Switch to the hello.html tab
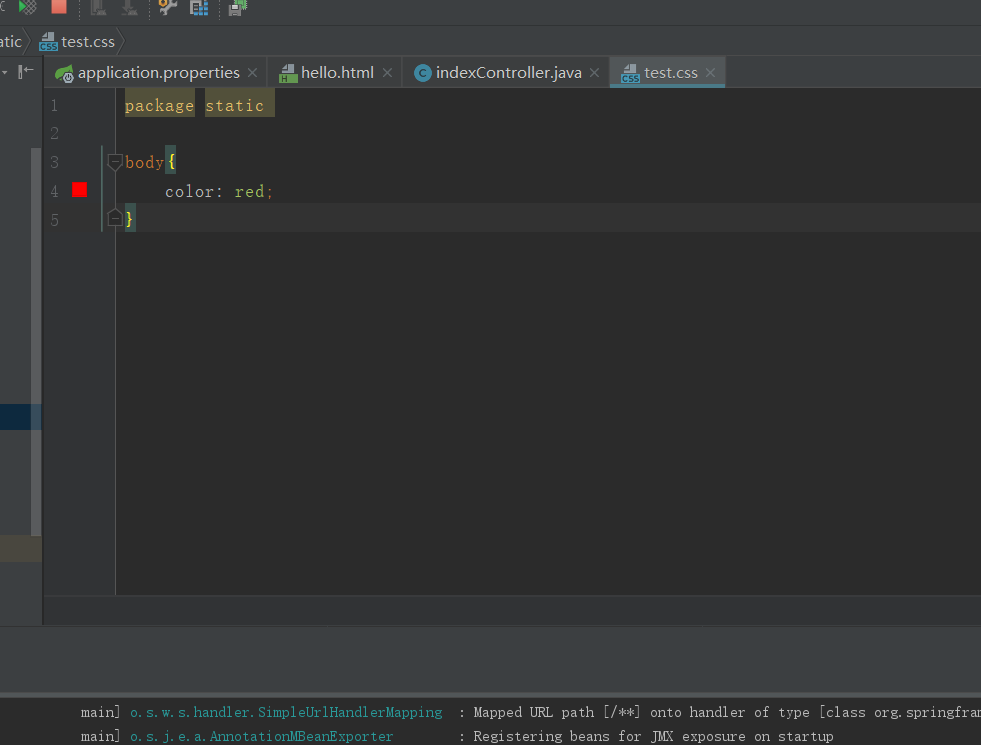The image size is (981, 745). pos(337,73)
